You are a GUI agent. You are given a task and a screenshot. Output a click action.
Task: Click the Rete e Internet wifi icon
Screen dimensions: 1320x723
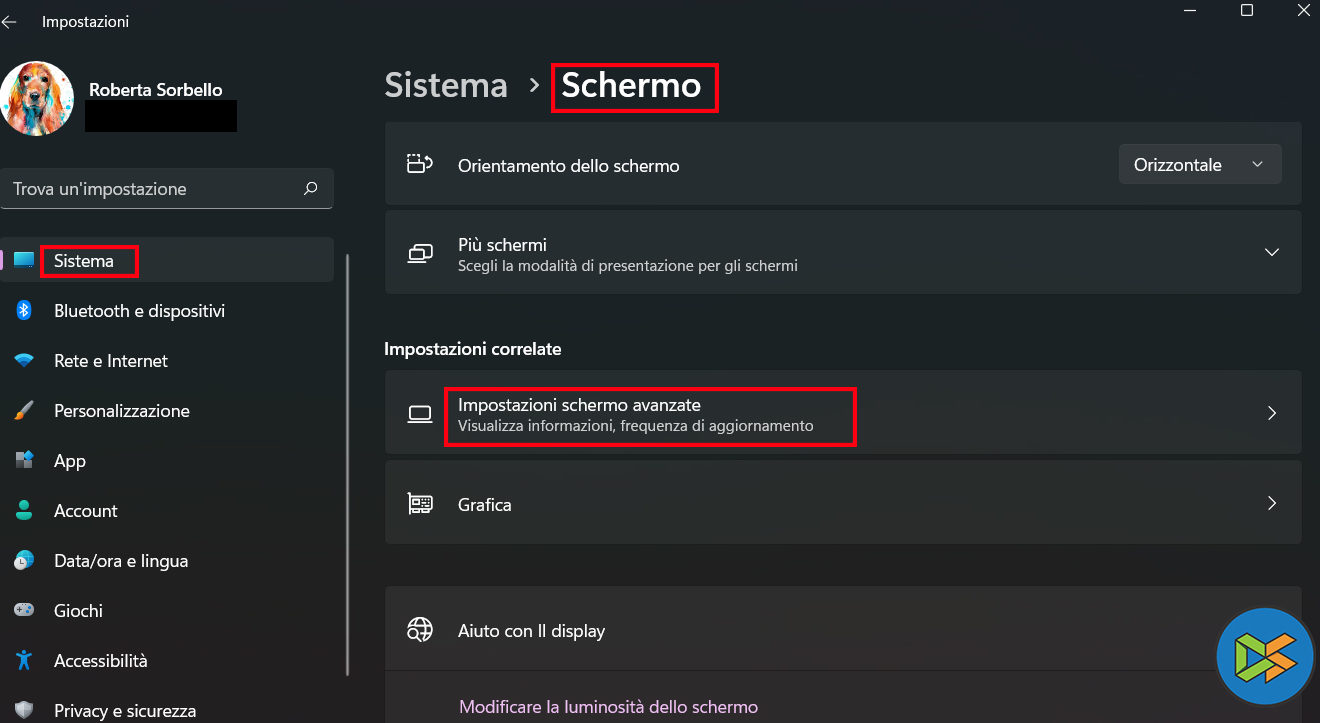coord(24,361)
